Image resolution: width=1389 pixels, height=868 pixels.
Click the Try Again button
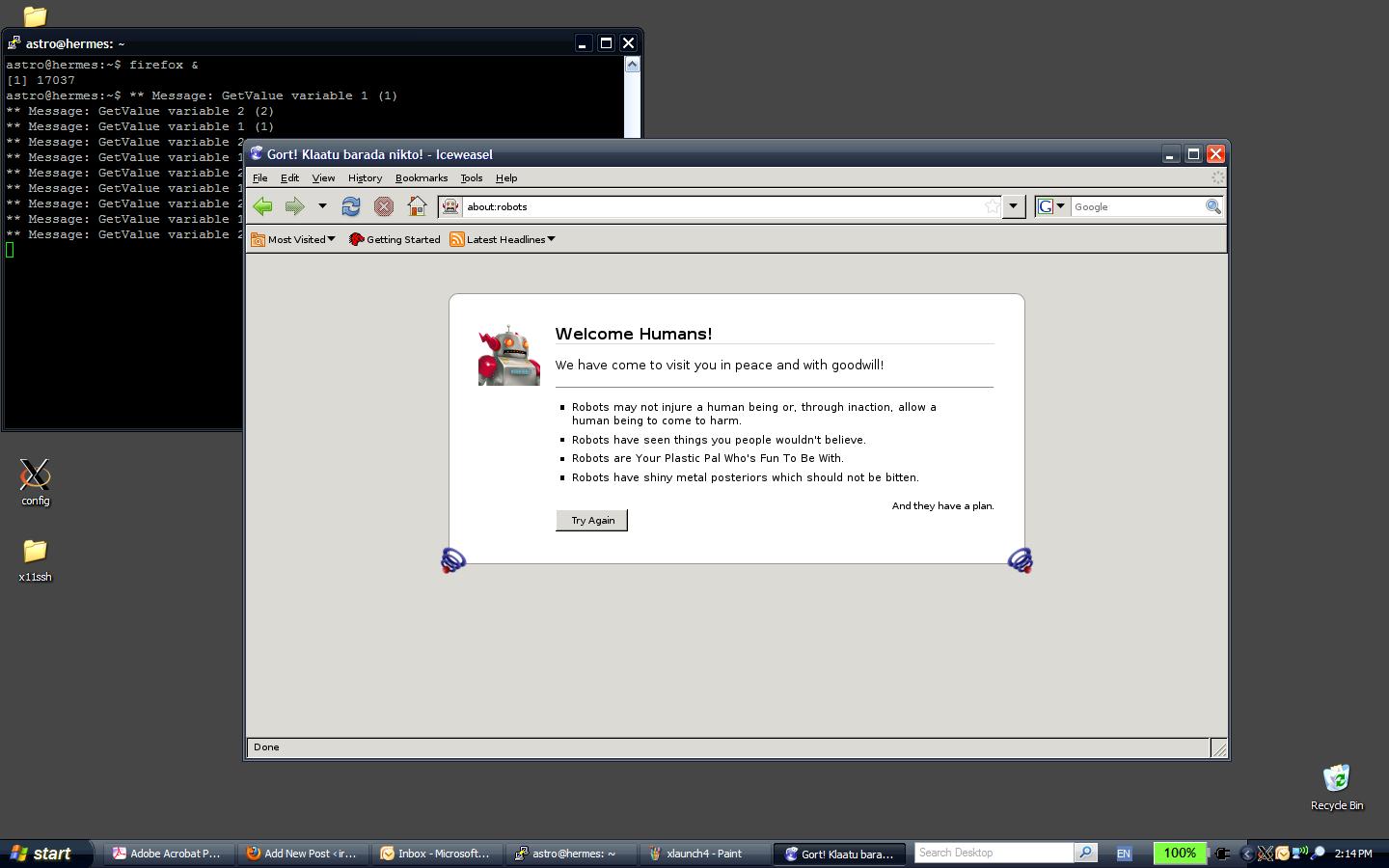(592, 521)
